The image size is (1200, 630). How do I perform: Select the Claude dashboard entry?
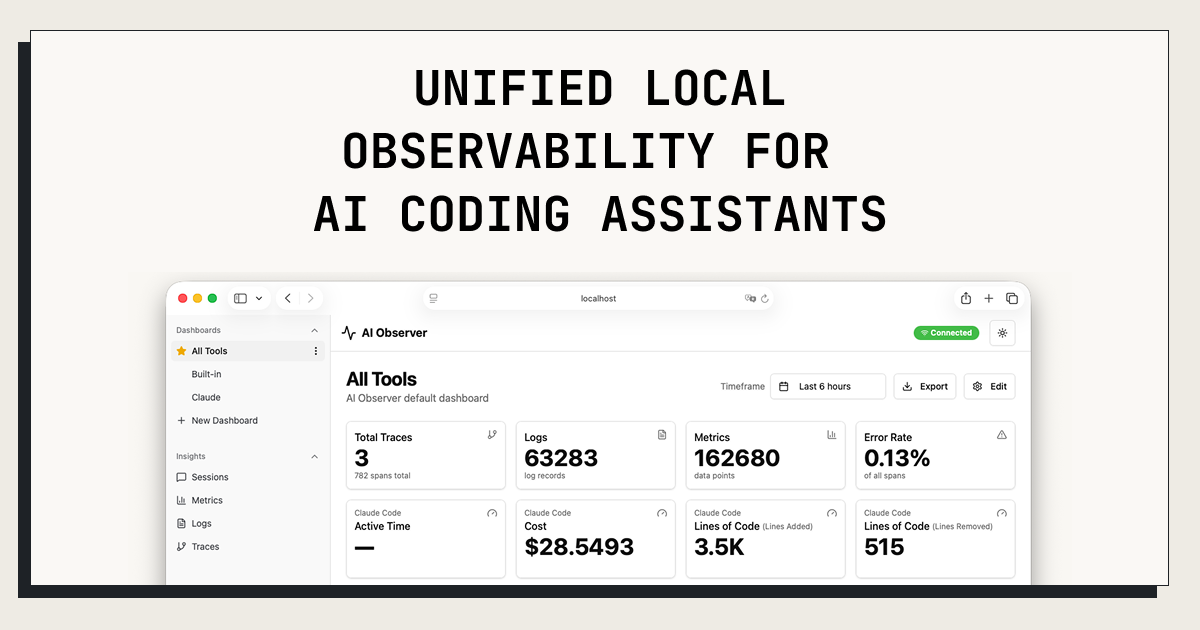[x=205, y=397]
